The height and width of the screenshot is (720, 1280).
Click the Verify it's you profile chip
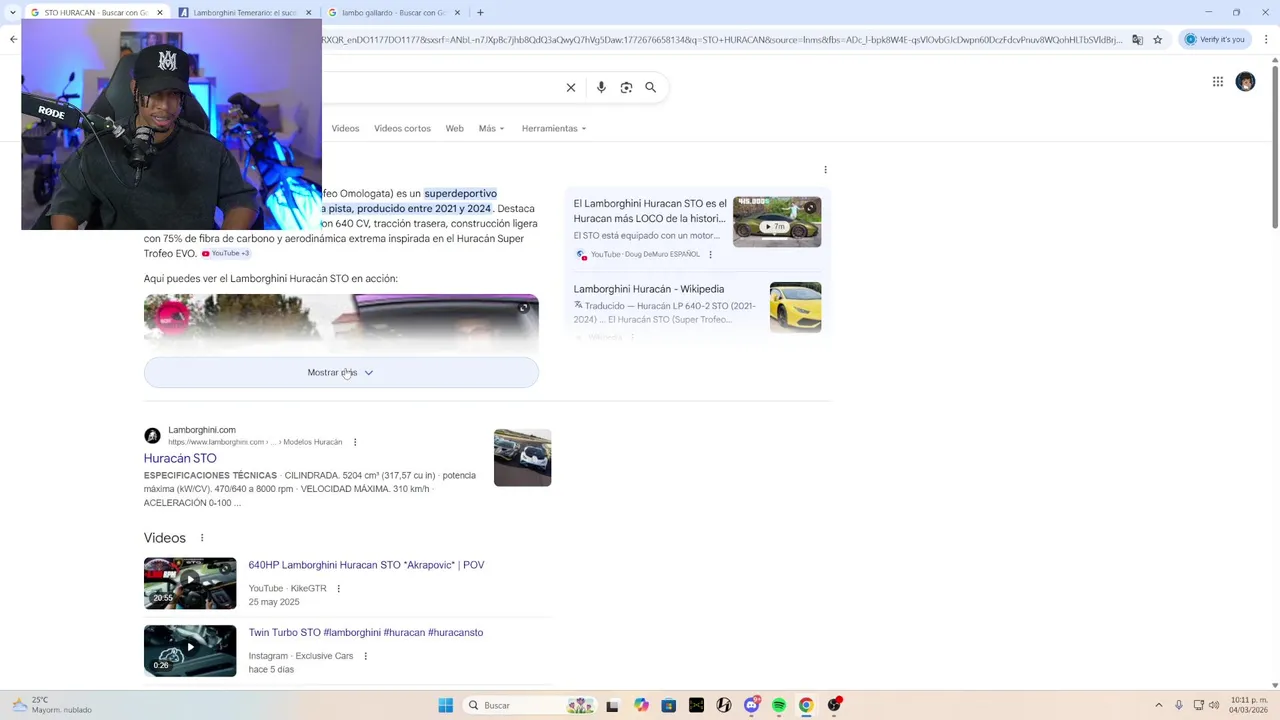click(x=1216, y=40)
